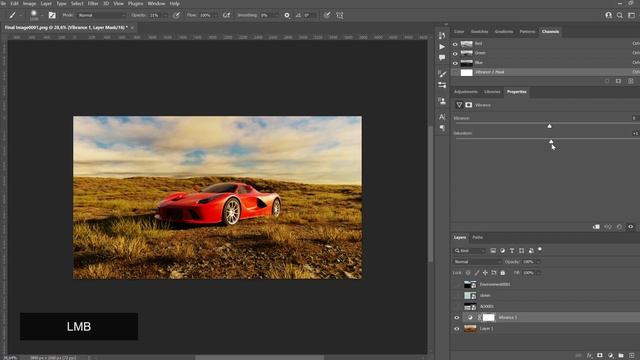Open the layer blend mode dropdown
The image size is (640, 360).
point(477,262)
